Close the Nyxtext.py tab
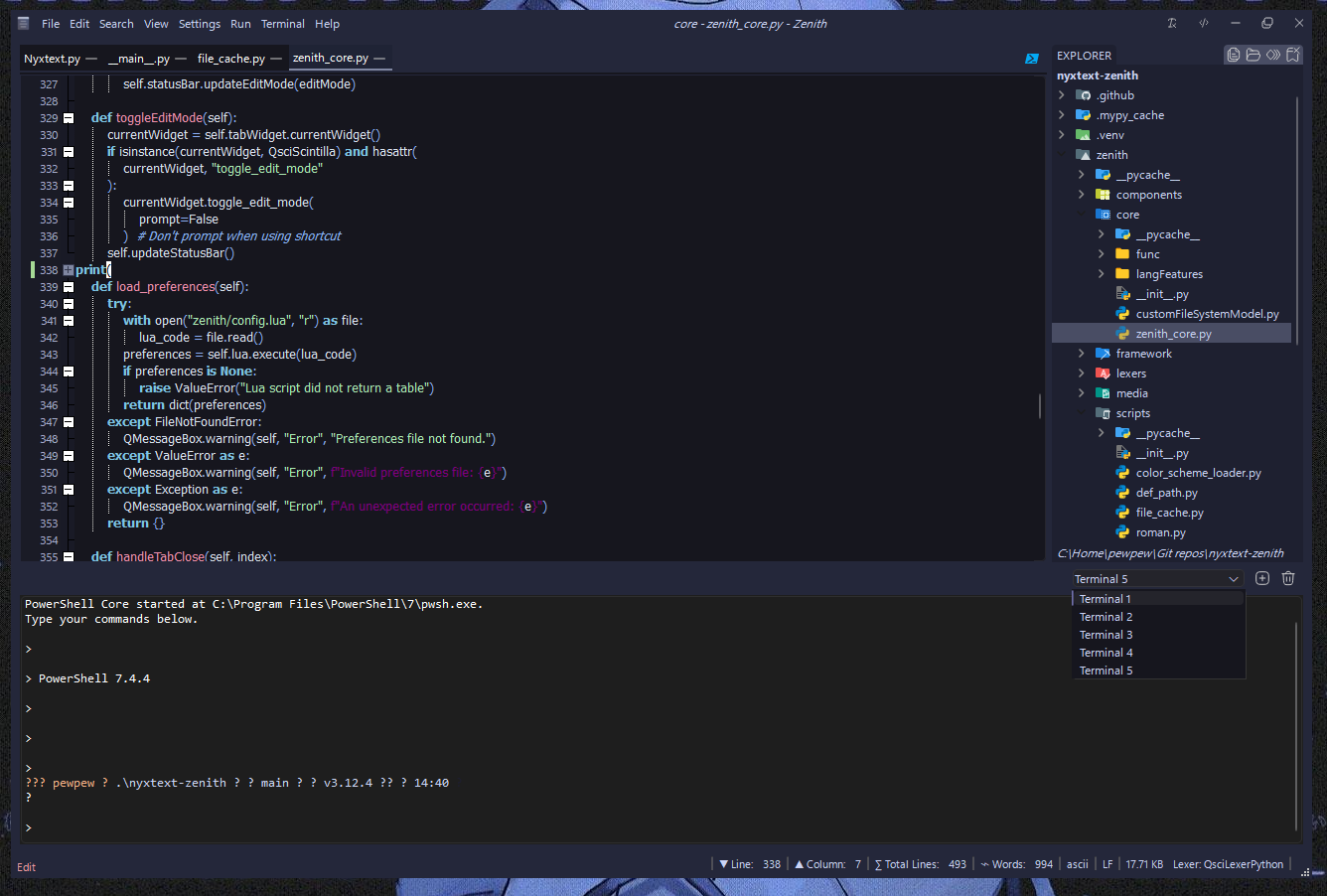The image size is (1327, 896). point(91,59)
